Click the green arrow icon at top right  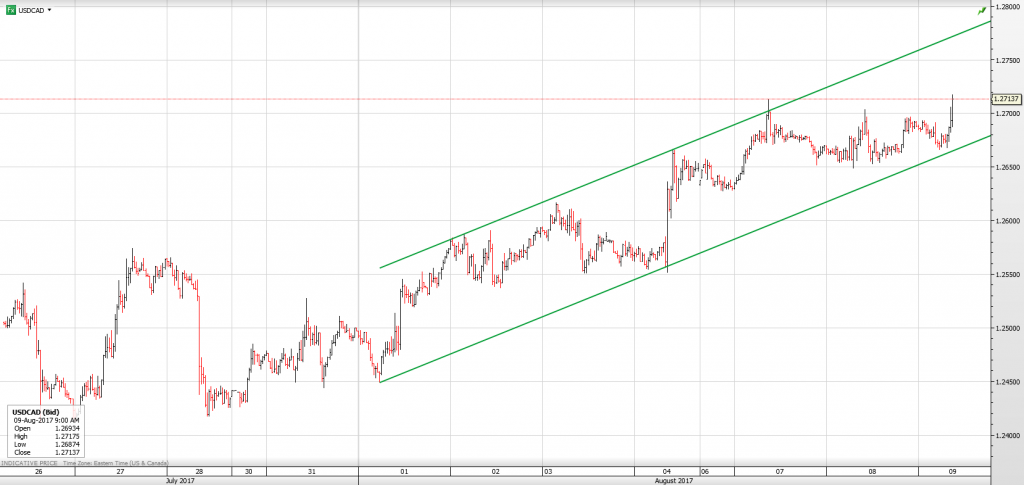tap(981, 10)
